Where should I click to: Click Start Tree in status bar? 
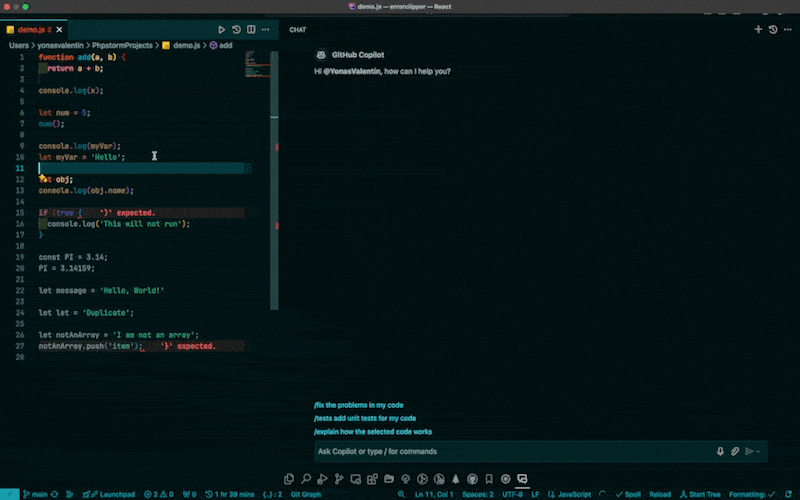tap(700, 494)
